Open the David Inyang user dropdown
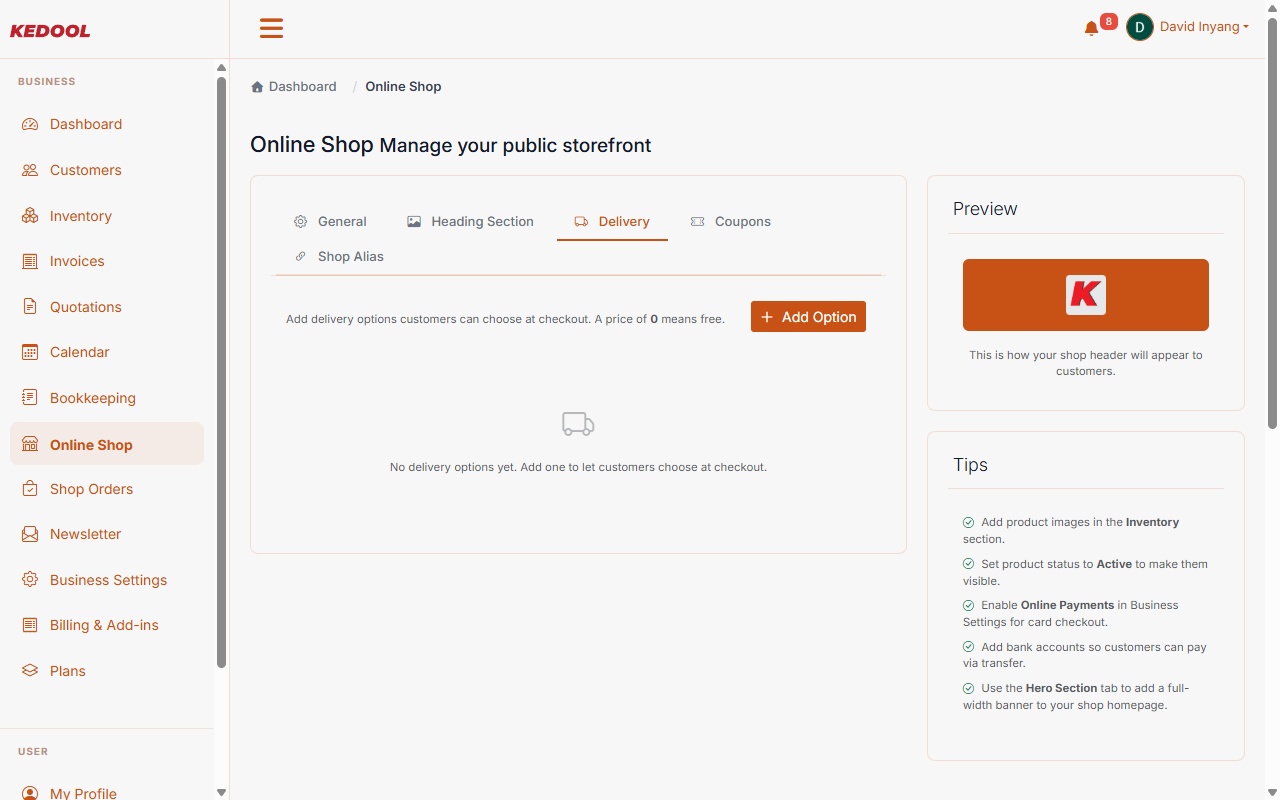The width and height of the screenshot is (1280, 800). [x=1204, y=27]
